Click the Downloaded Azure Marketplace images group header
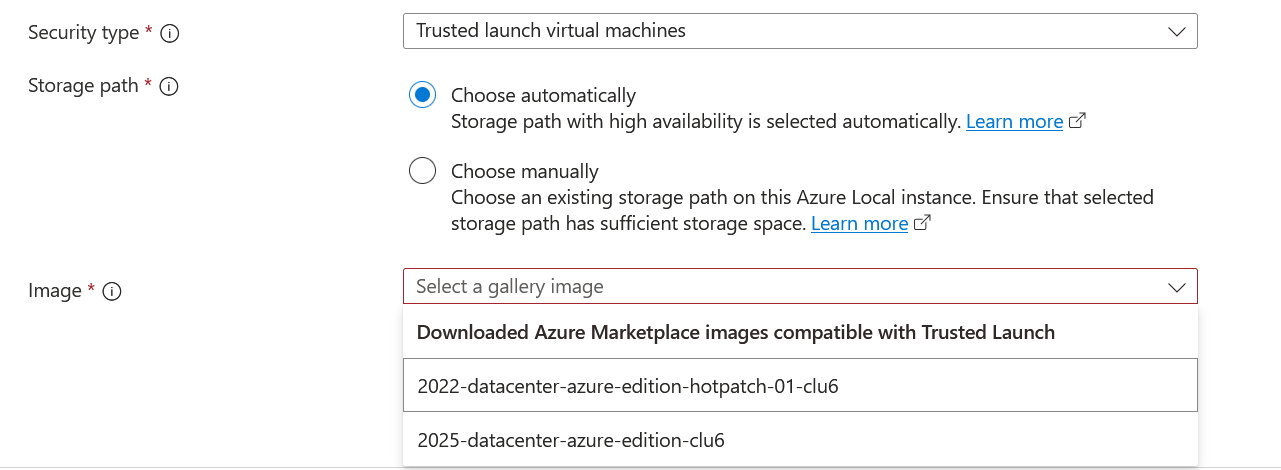Viewport: 1281px width, 470px height. [735, 332]
